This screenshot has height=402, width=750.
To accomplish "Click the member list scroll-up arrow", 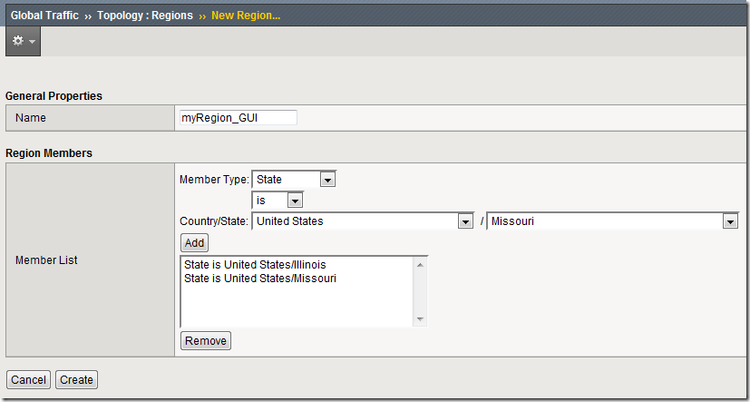I will tap(420, 264).
